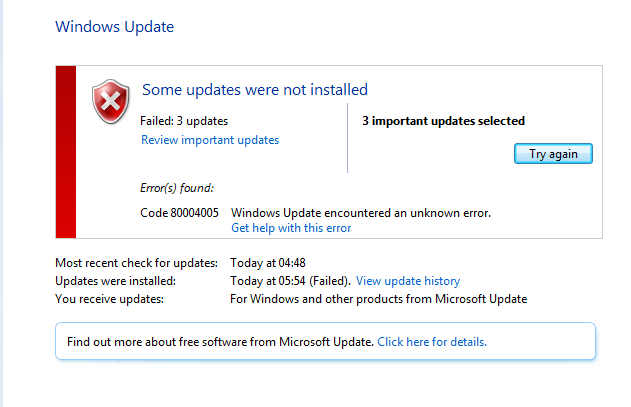This screenshot has width=631, height=407.
Task: Click the 'Today at 05:54 (Failed)' status text
Action: tap(290, 281)
